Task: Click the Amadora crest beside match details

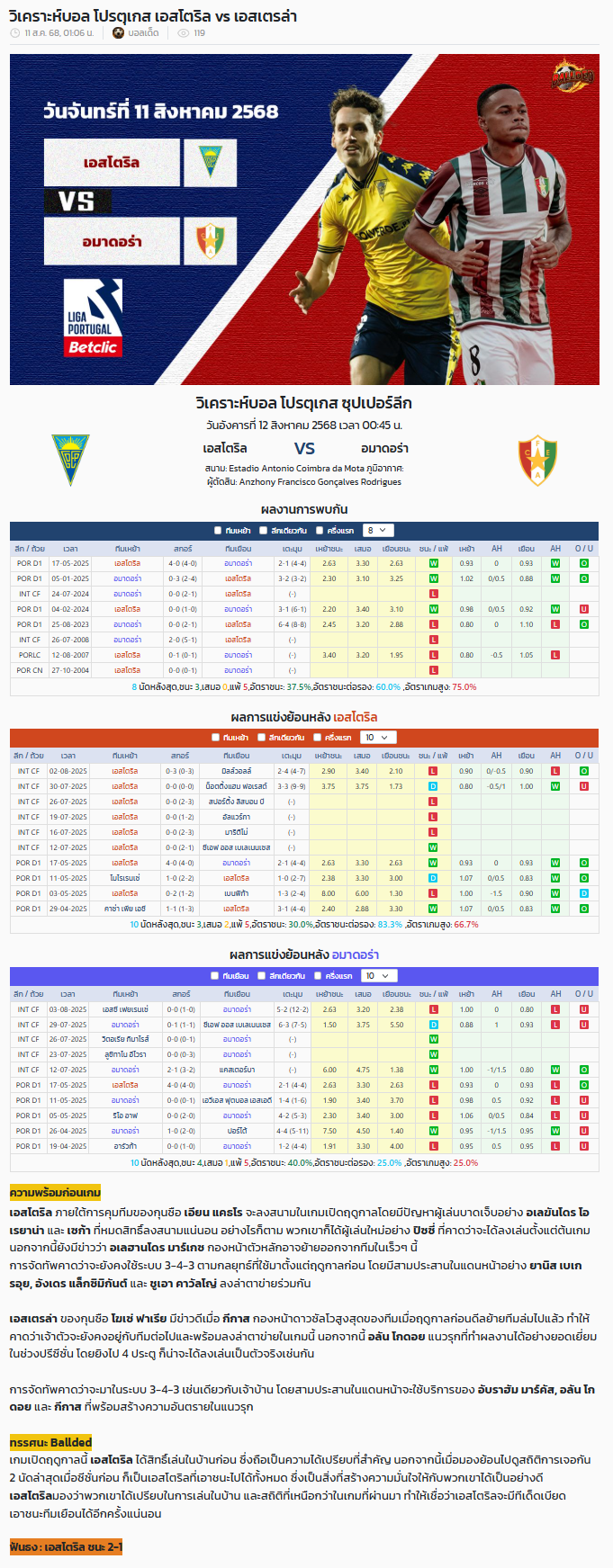Action: click(537, 461)
